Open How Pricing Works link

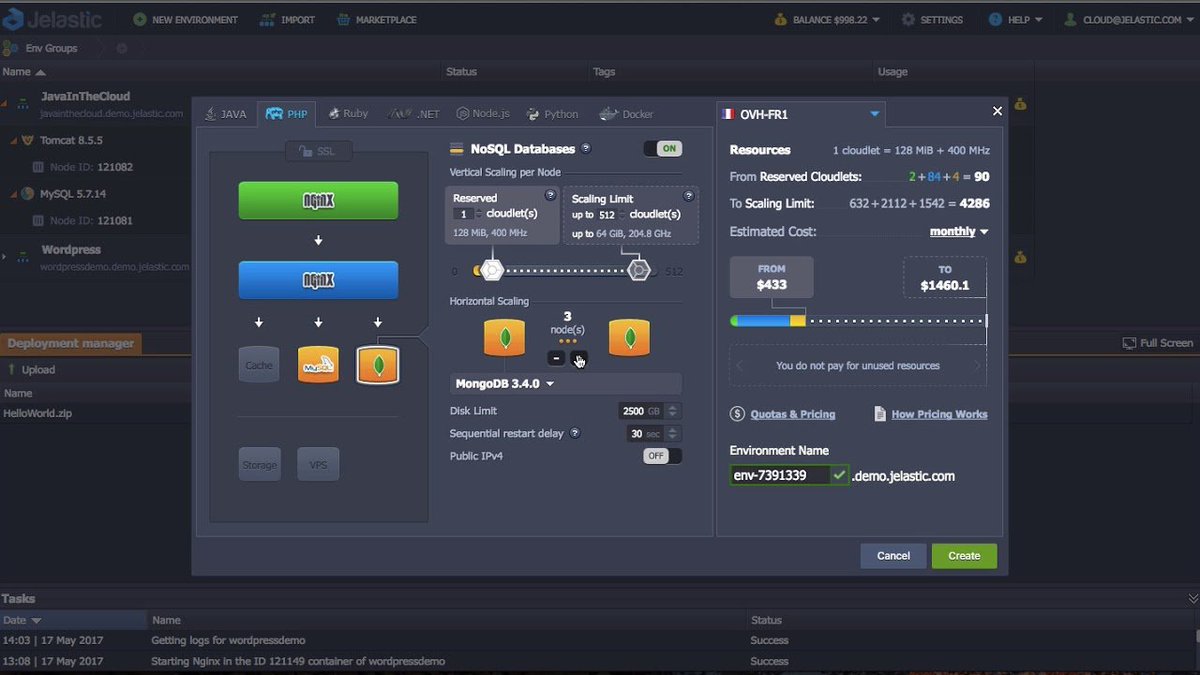pyautogui.click(x=939, y=414)
